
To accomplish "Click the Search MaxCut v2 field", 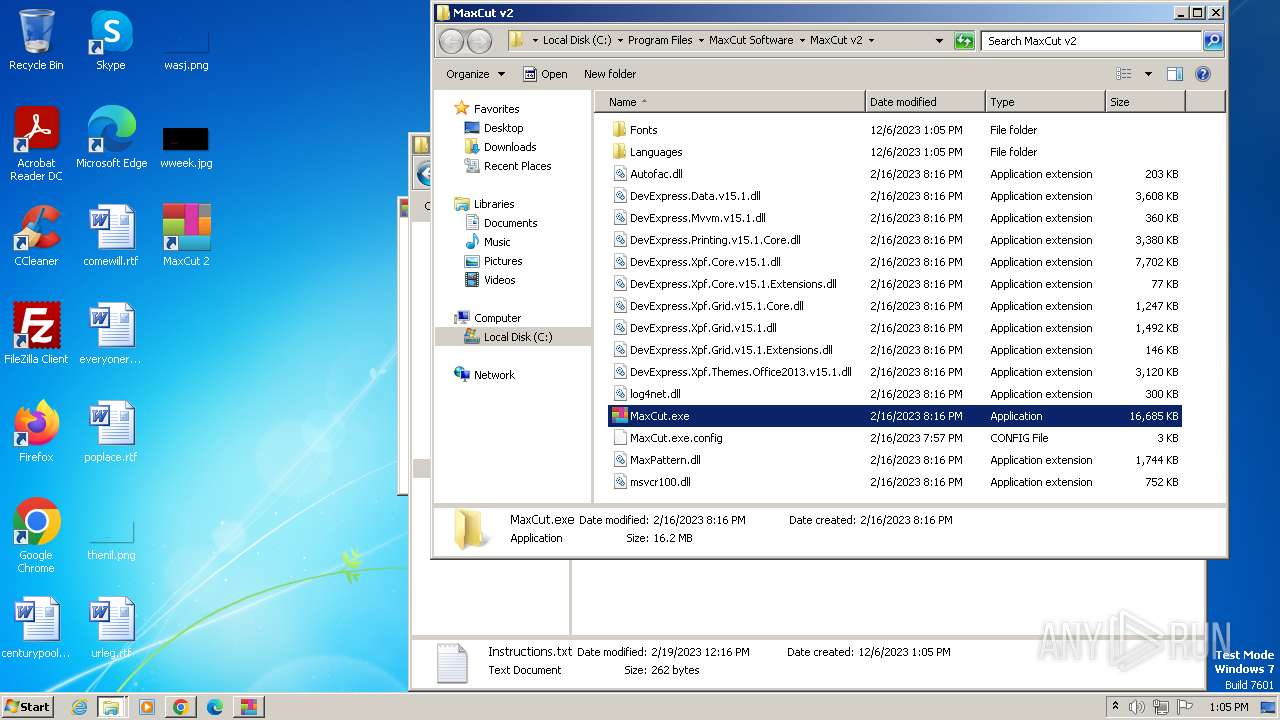I will (x=1091, y=41).
